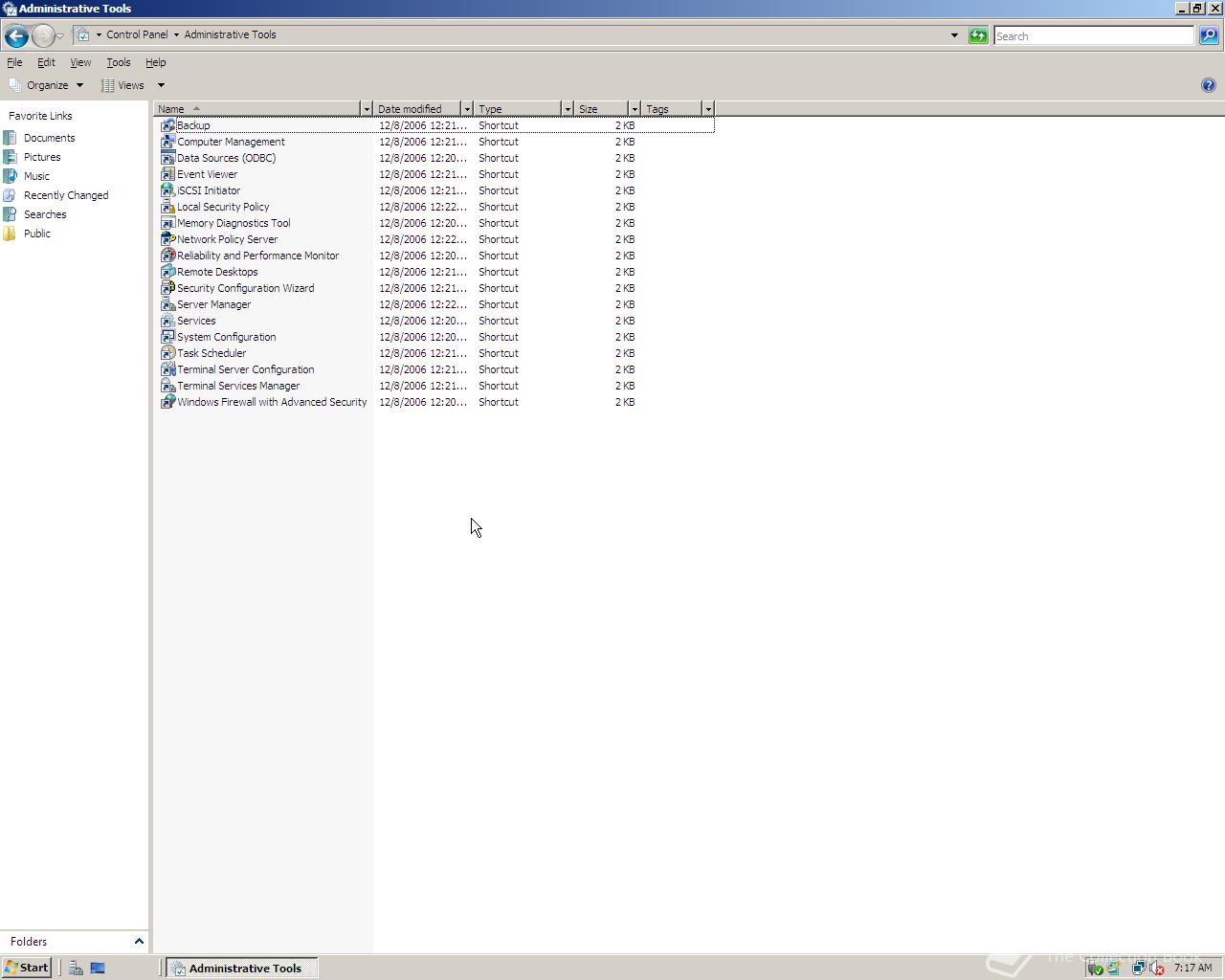
Task: Click the refresh button beside address bar
Action: pyautogui.click(x=978, y=35)
